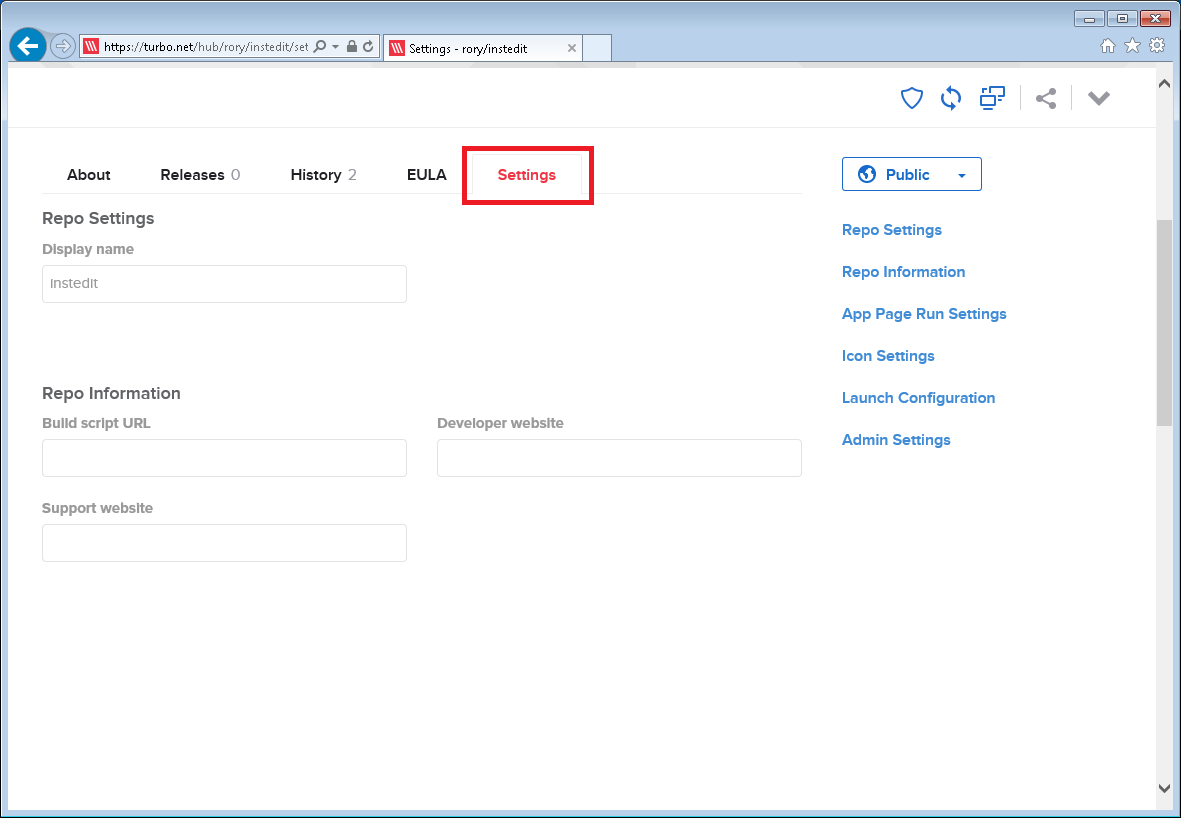Click the sync/update icon
This screenshot has width=1181, height=818.
950,98
